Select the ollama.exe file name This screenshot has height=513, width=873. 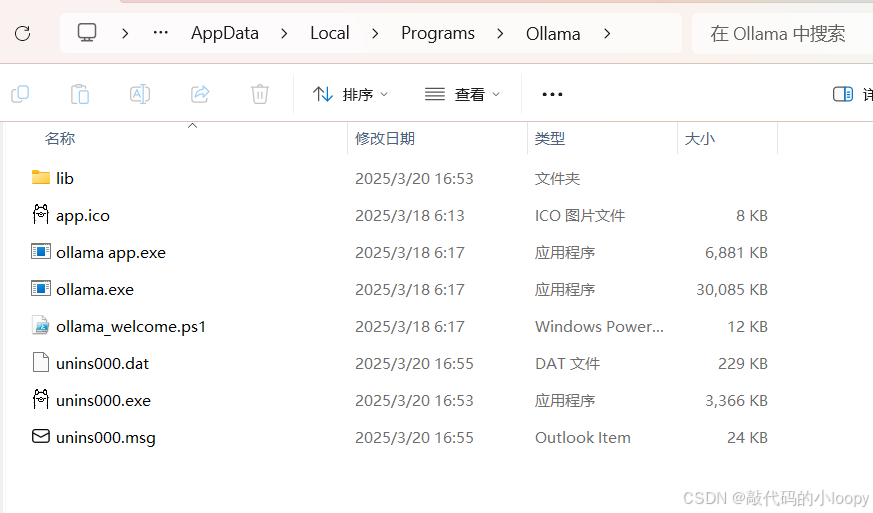pos(95,290)
